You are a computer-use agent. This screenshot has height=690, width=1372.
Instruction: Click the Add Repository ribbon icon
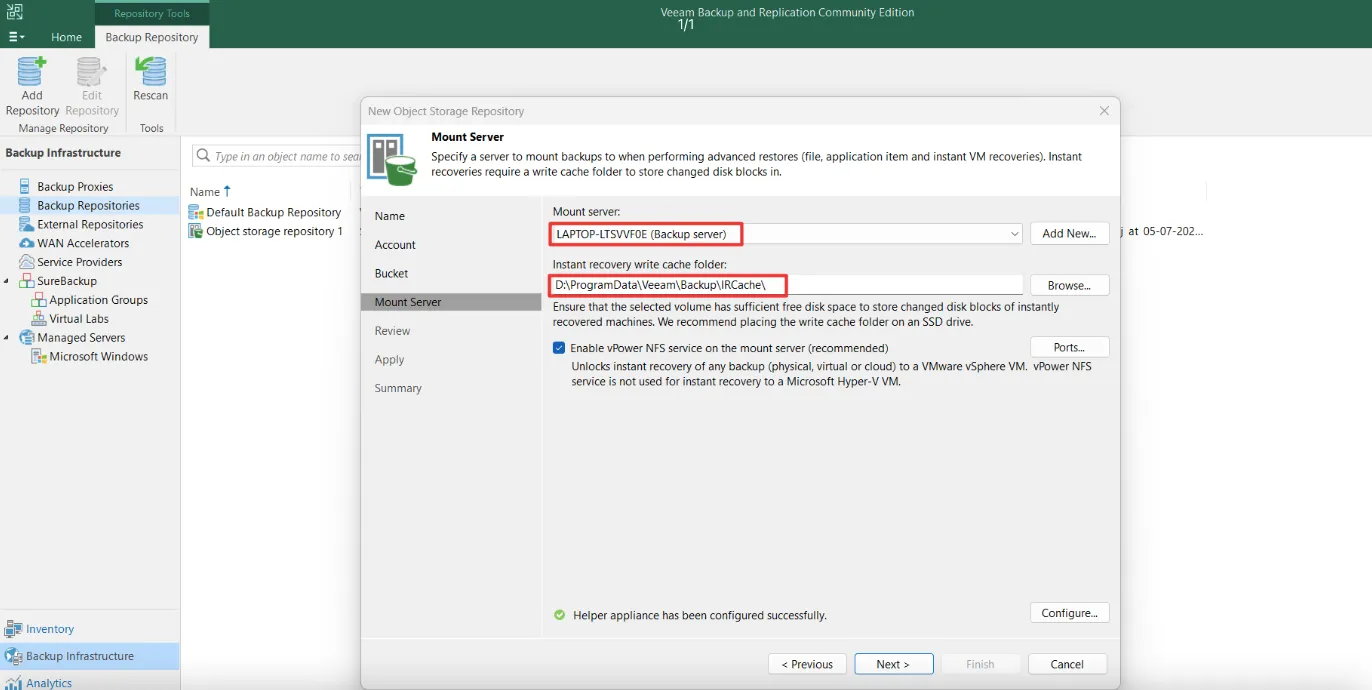tap(32, 72)
